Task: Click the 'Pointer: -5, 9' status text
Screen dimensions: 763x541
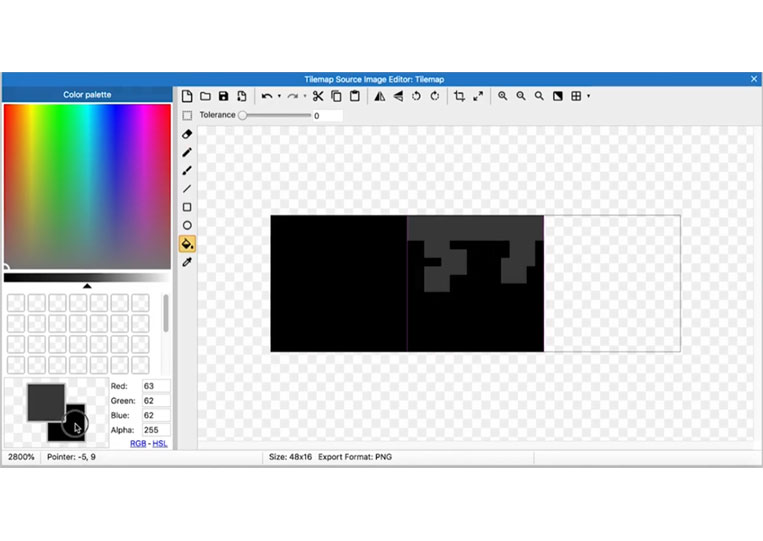Action: (72, 457)
